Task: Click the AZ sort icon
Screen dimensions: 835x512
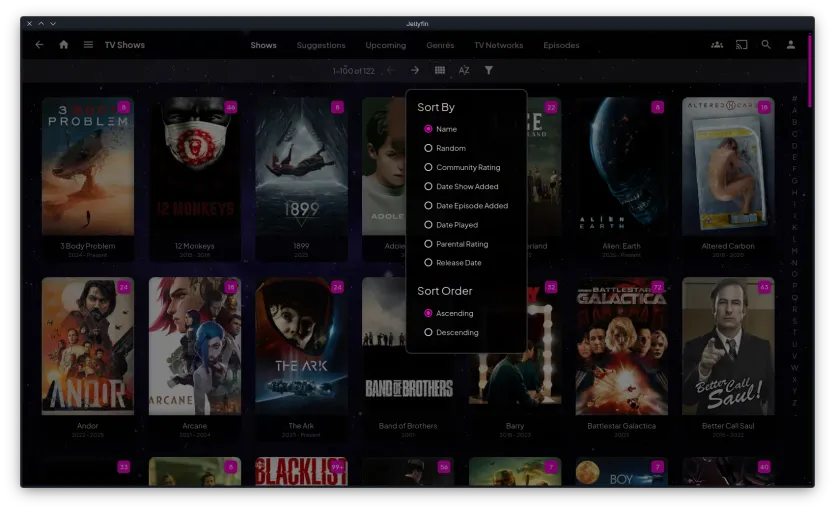Action: tap(464, 70)
